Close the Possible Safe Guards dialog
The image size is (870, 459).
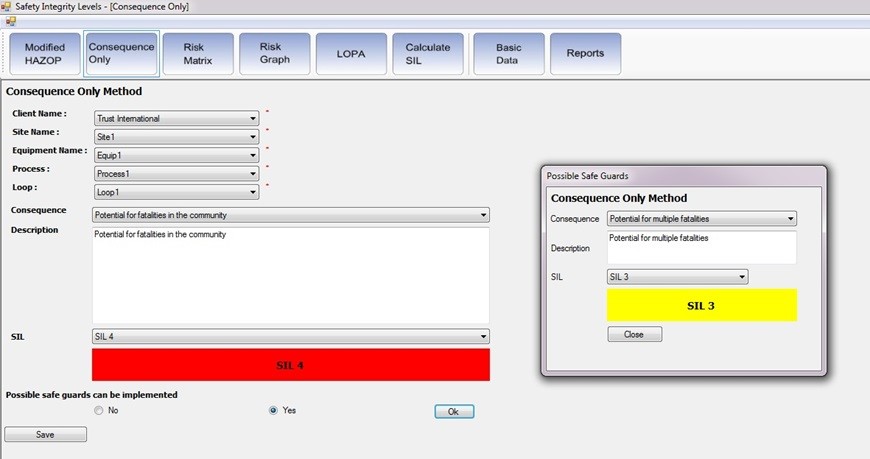(x=634, y=334)
